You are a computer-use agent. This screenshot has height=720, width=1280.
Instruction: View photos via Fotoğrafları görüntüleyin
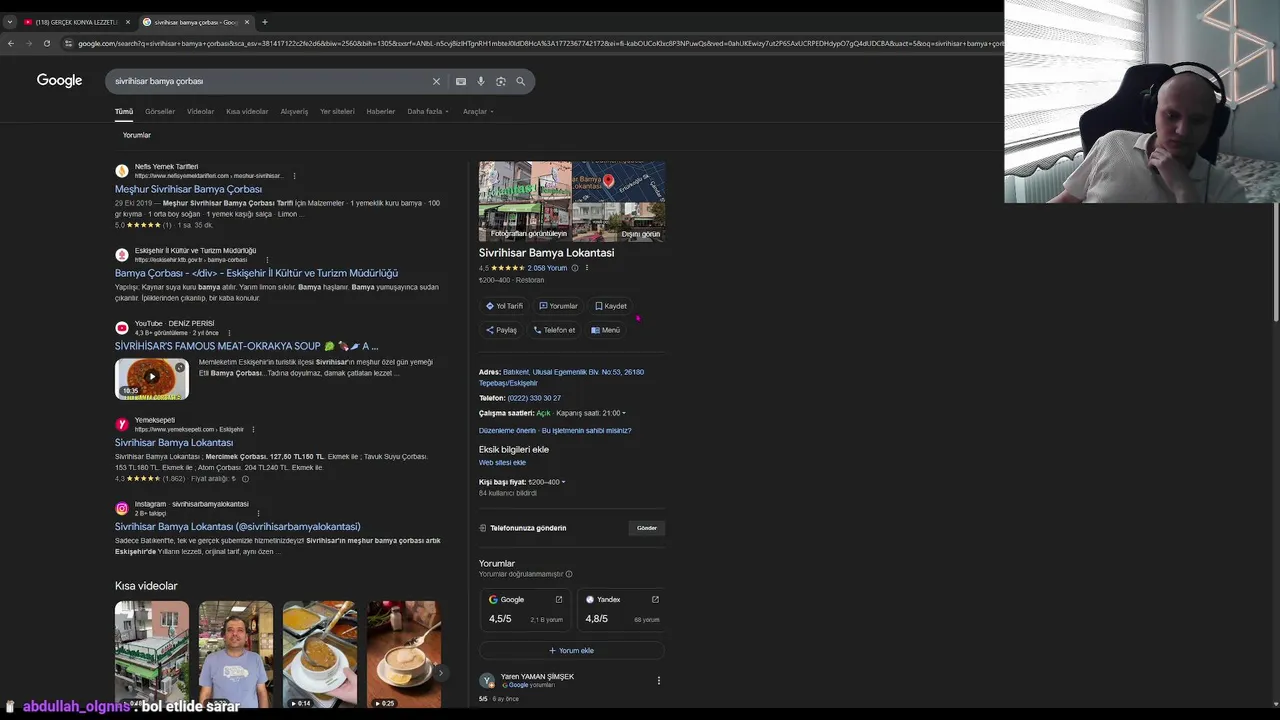coord(525,201)
